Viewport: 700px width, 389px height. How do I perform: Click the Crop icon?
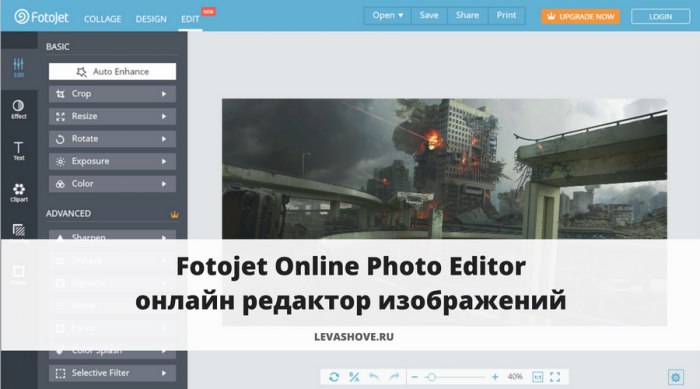(60, 94)
